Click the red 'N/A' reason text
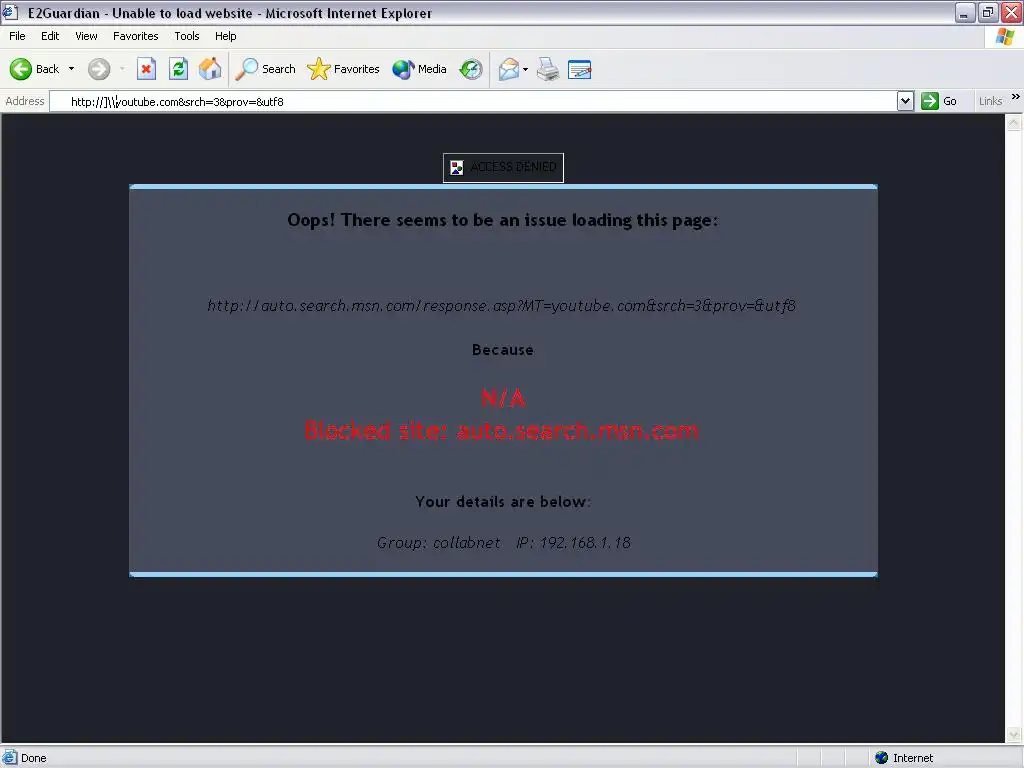 point(503,398)
